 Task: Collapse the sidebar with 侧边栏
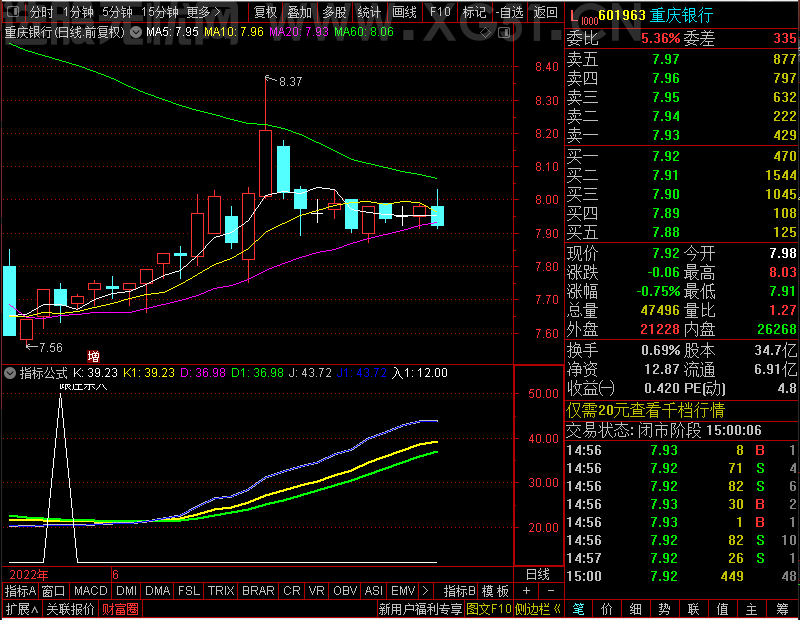click(538, 609)
